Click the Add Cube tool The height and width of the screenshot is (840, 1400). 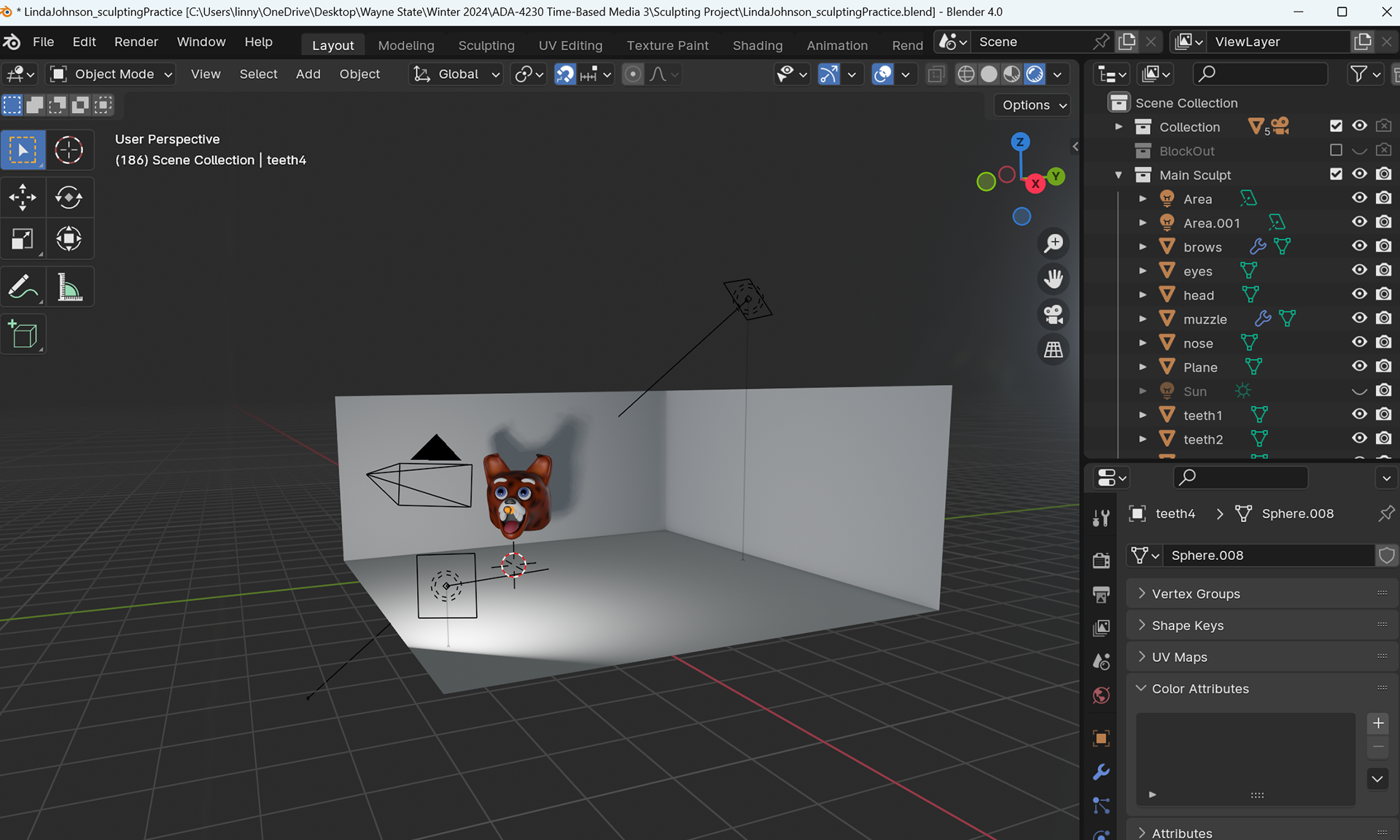tap(23, 335)
